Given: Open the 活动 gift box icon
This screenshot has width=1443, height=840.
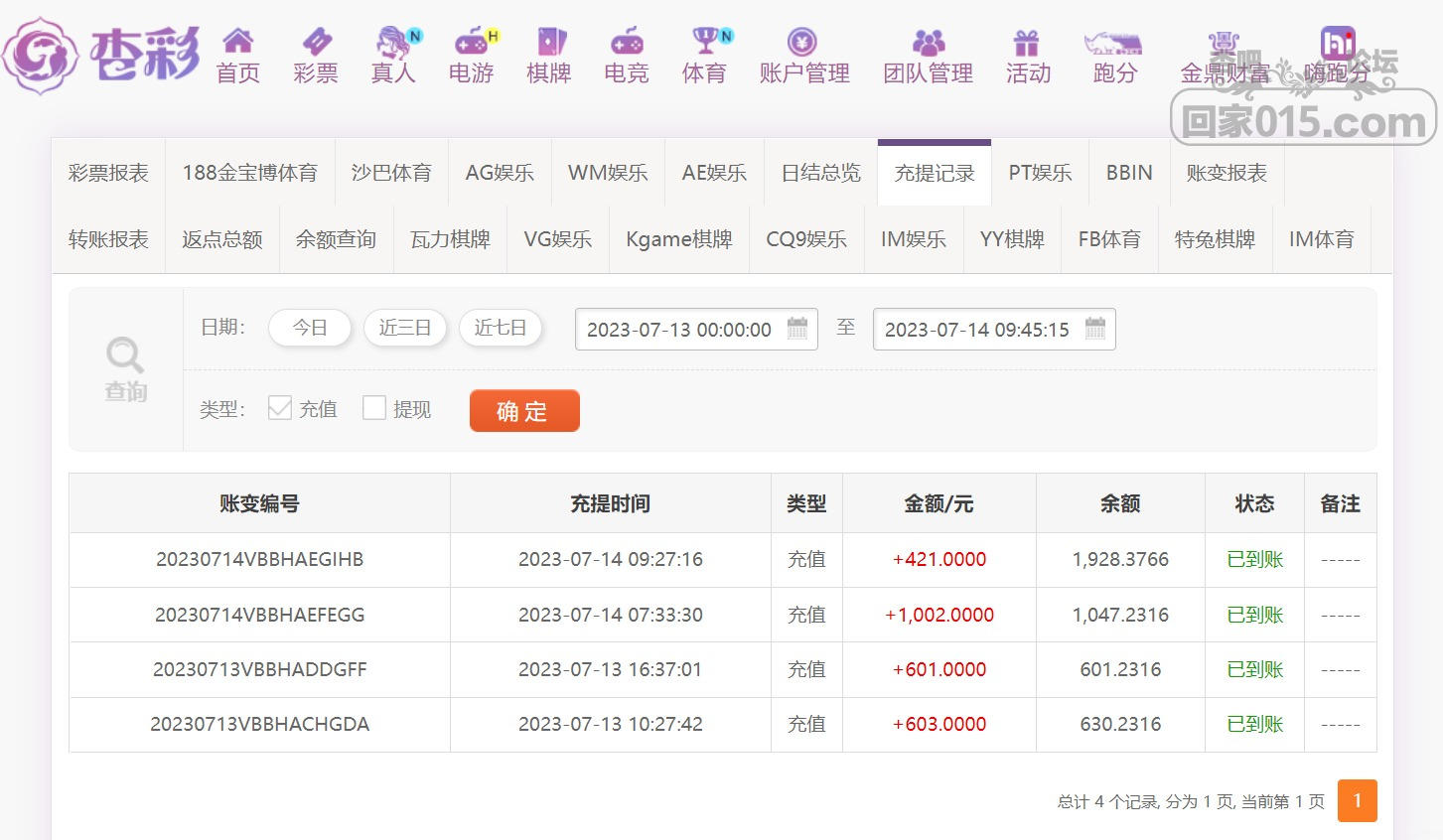Looking at the screenshot, I should 1027,42.
